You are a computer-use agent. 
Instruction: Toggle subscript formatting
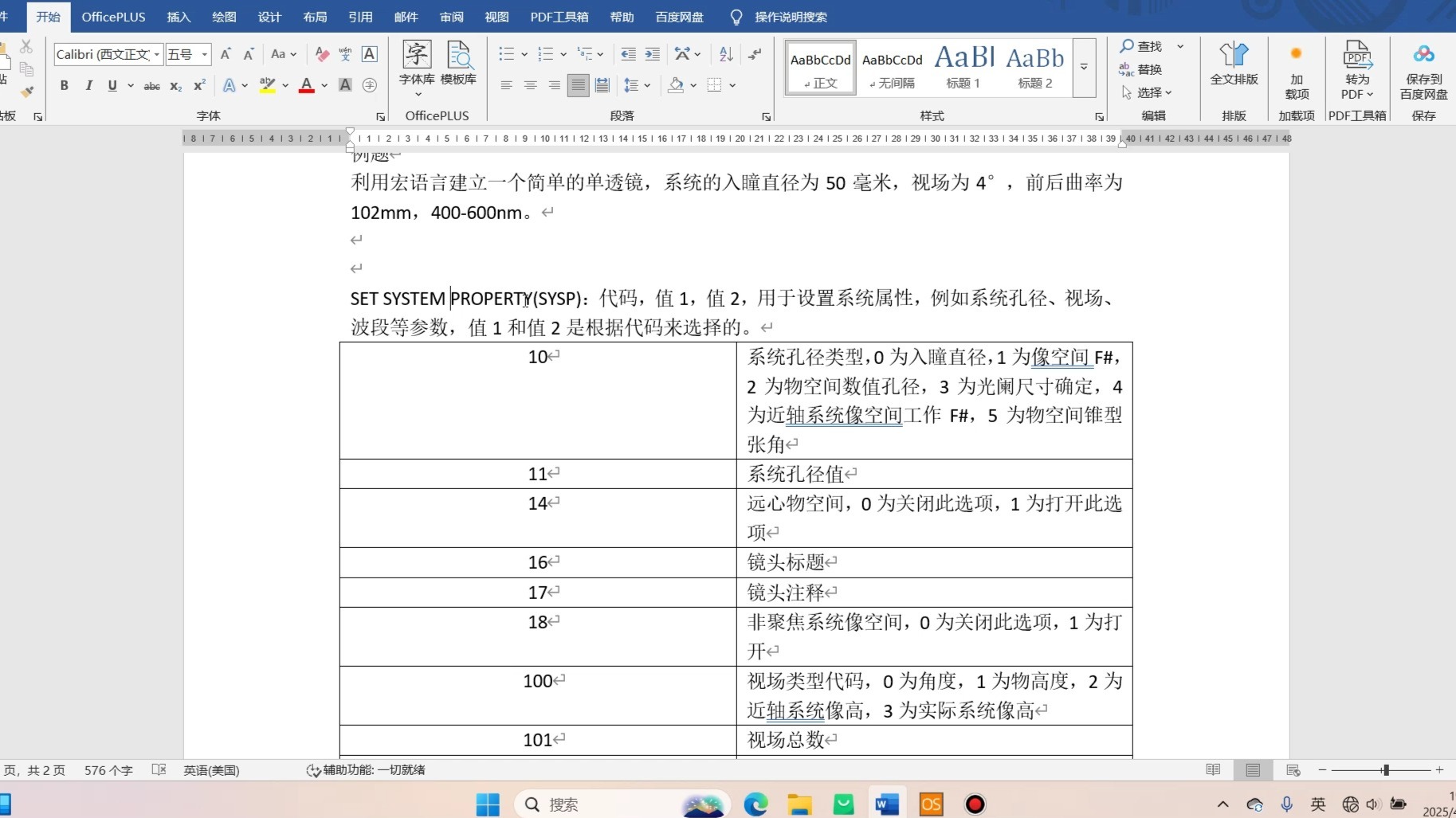tap(175, 85)
